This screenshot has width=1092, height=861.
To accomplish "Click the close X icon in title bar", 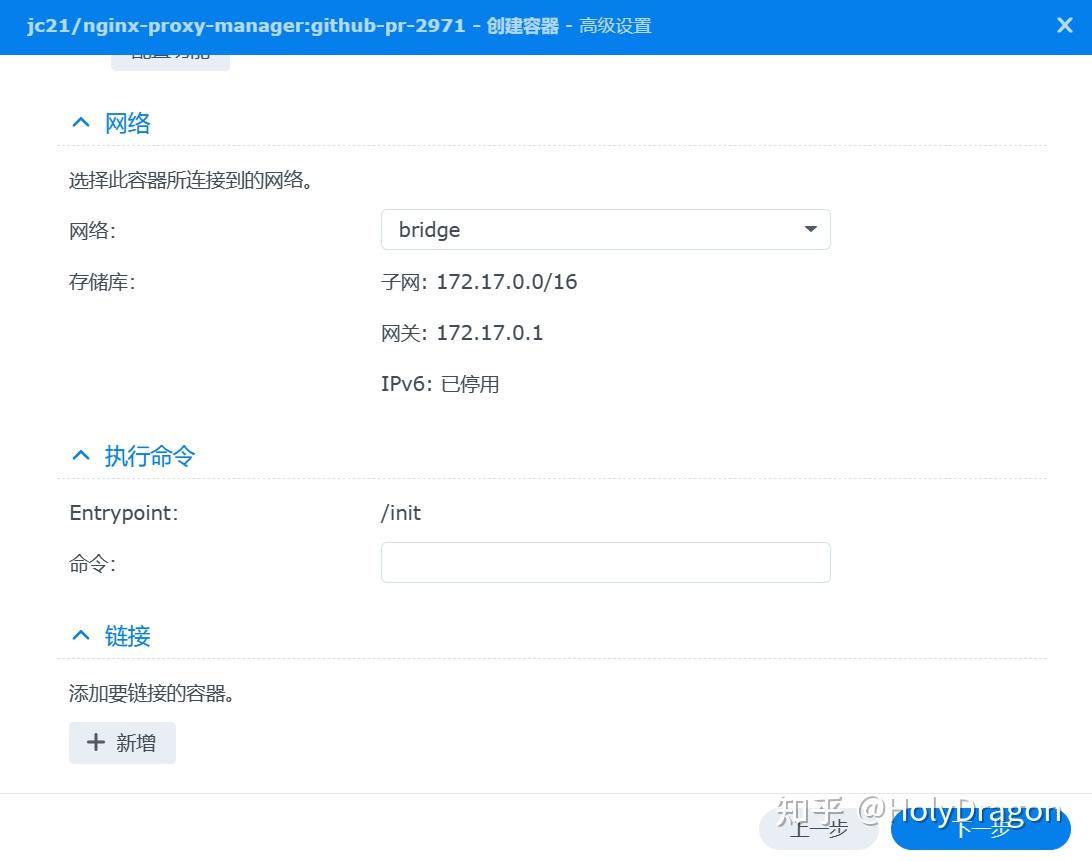I will click(x=1065, y=26).
